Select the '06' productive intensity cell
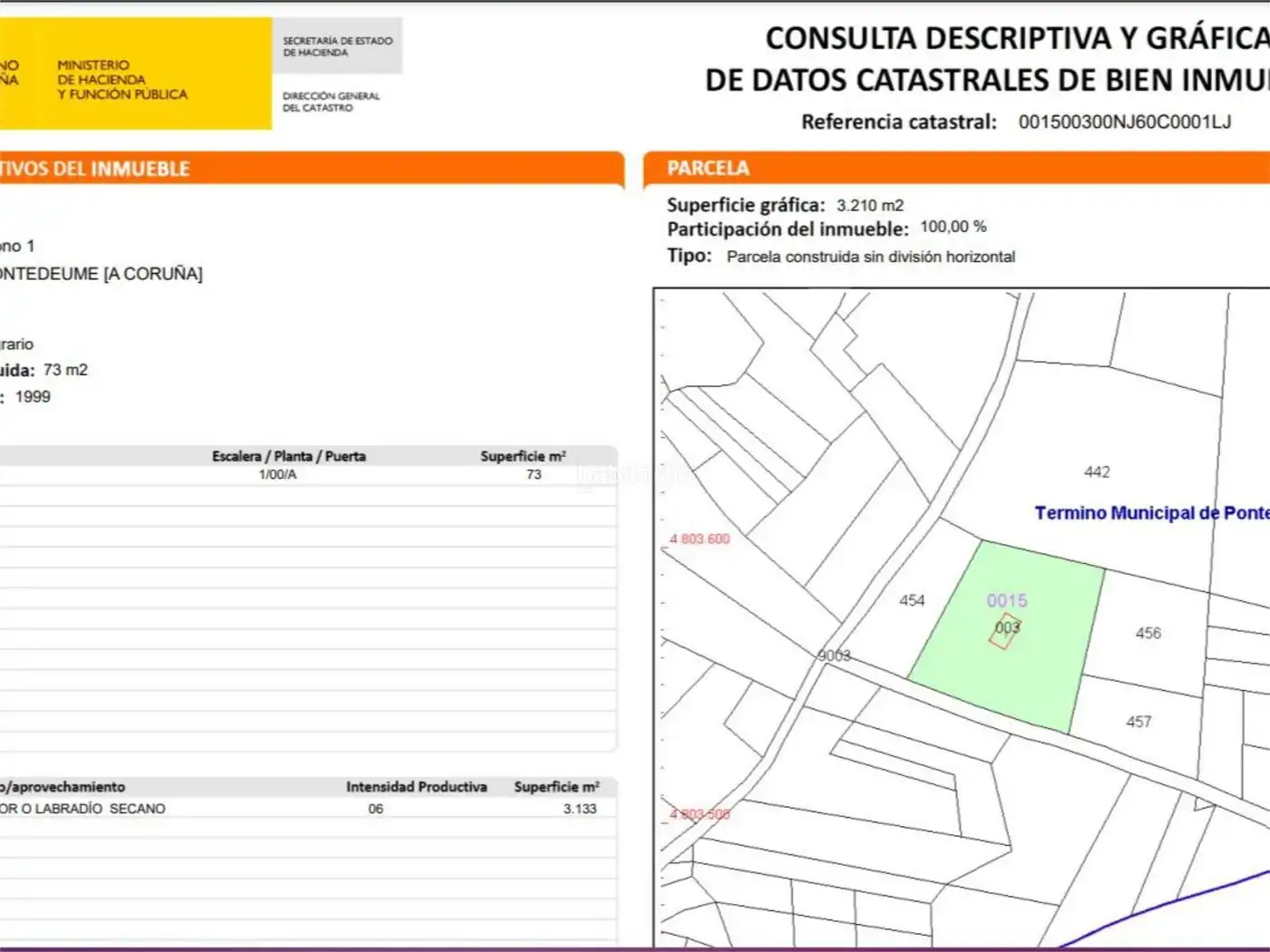The height and width of the screenshot is (952, 1270). [x=376, y=809]
